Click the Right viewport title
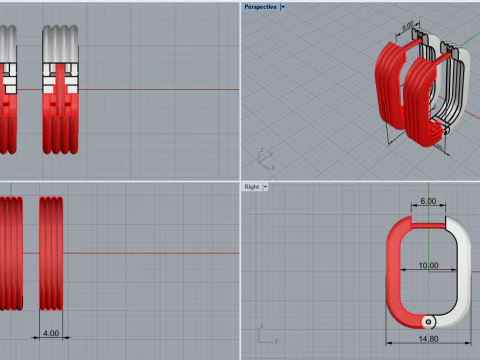480x360 pixels. click(x=252, y=187)
